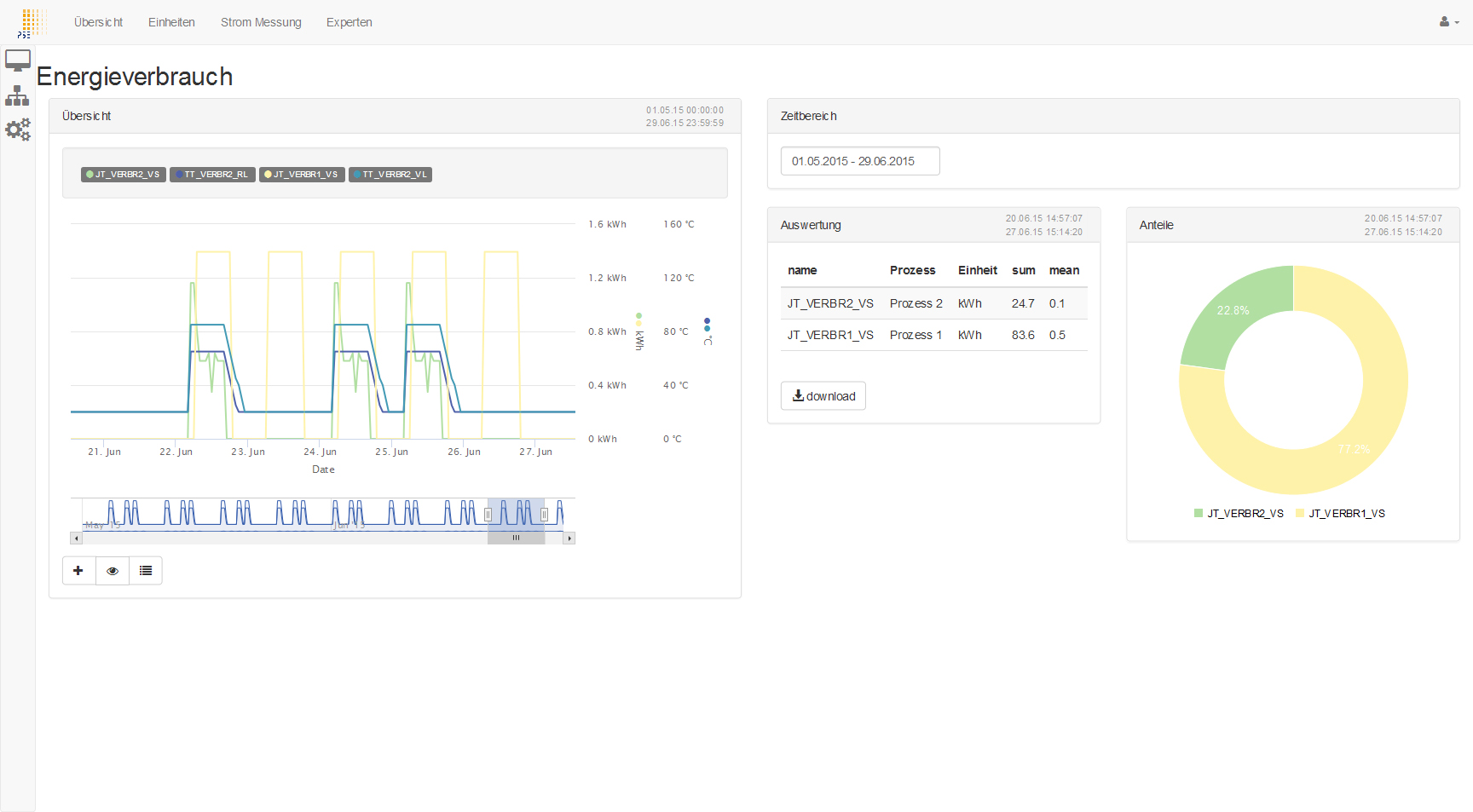Image resolution: width=1473 pixels, height=812 pixels.
Task: Click the green 22.8% donut segment
Action: tap(1233, 310)
